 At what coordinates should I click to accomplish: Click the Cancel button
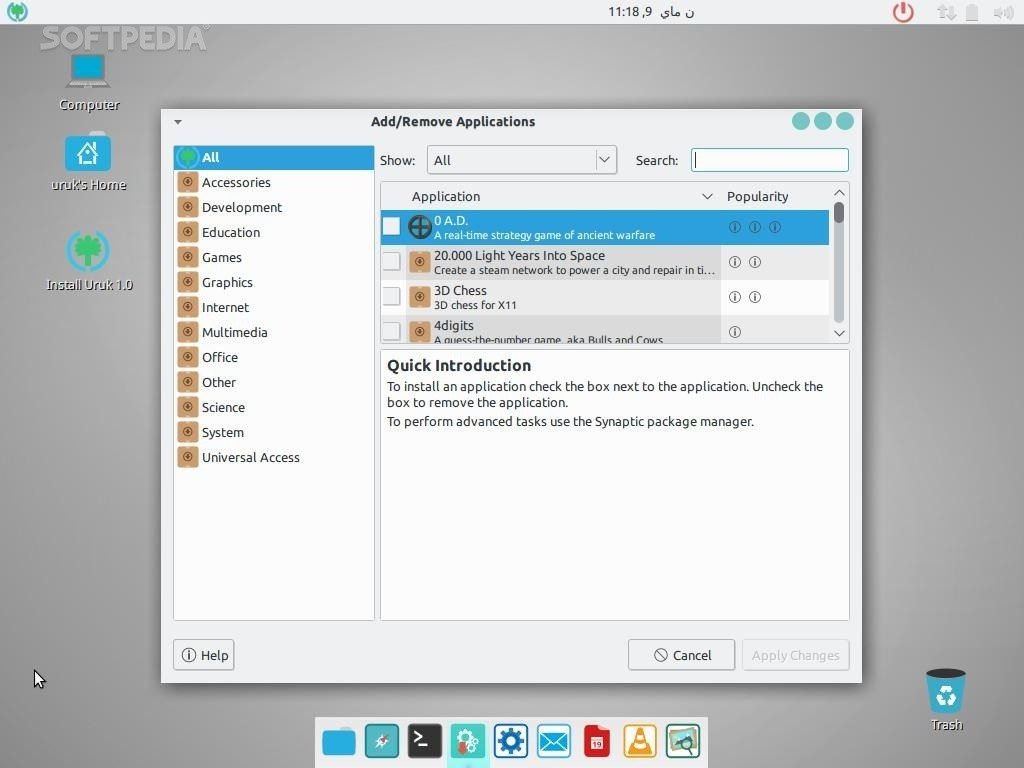pyautogui.click(x=681, y=655)
